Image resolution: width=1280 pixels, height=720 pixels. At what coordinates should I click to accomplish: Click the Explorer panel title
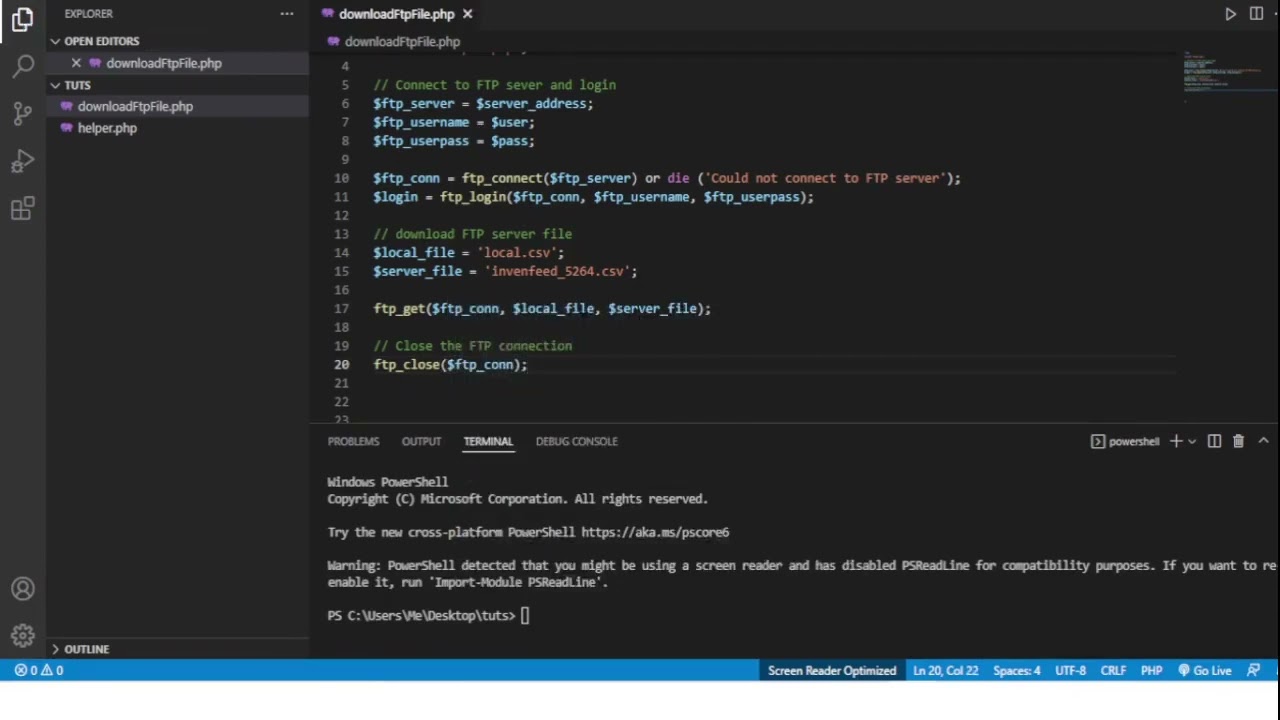88,14
